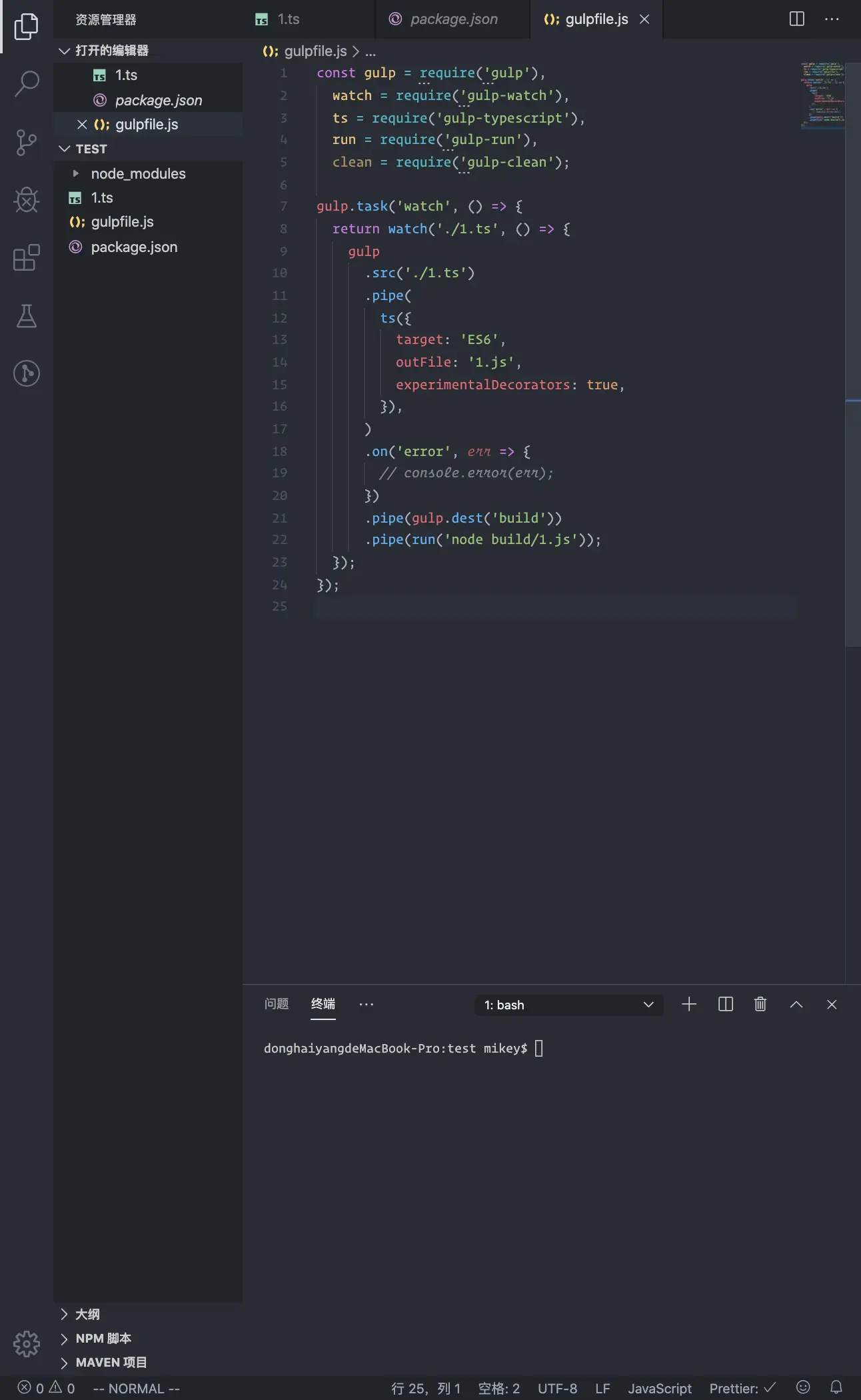Viewport: 861px width, 1400px height.
Task: Change file encoding UTF-8
Action: click(x=557, y=1388)
